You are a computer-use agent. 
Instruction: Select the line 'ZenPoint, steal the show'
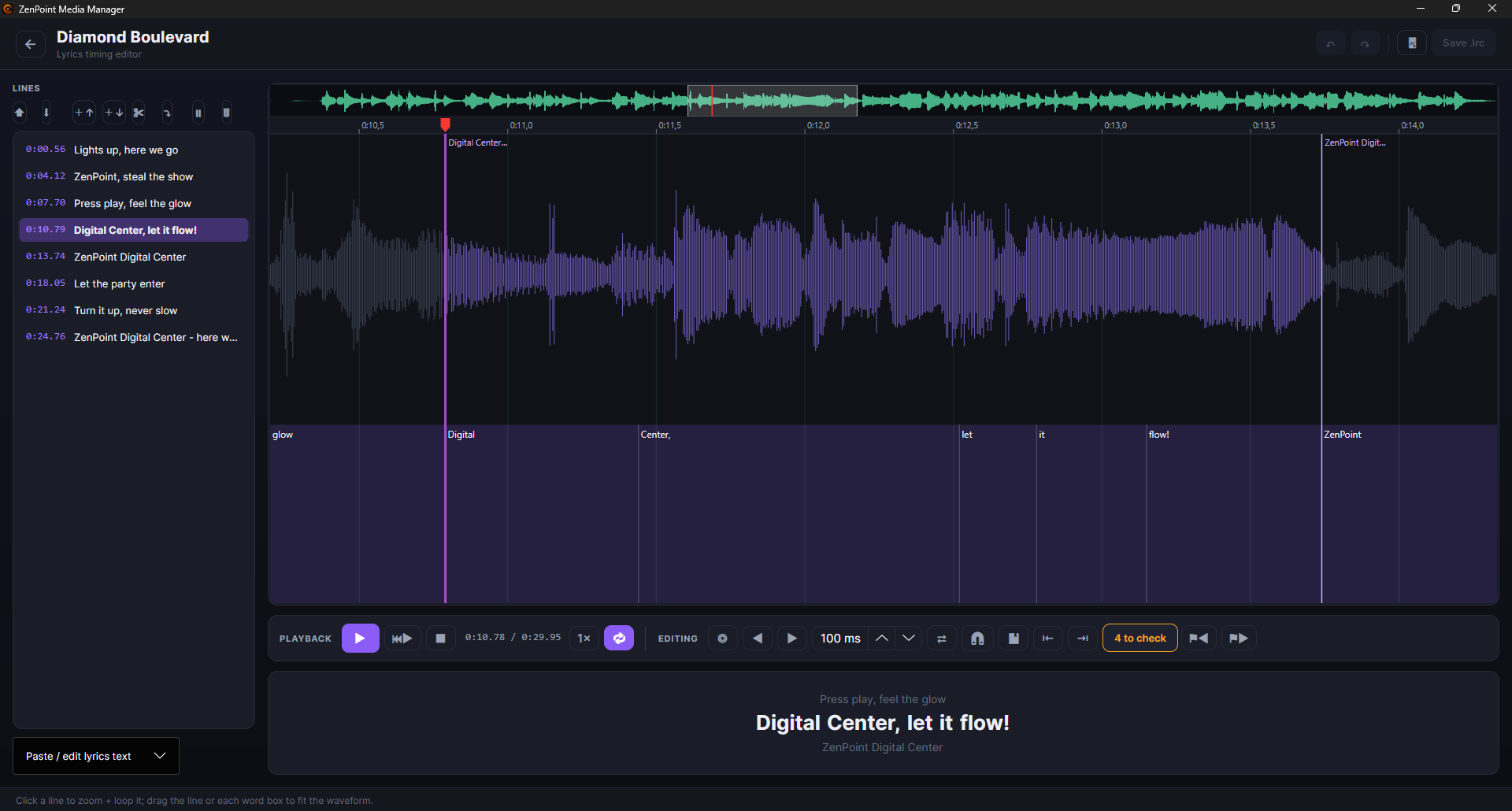[x=134, y=176]
